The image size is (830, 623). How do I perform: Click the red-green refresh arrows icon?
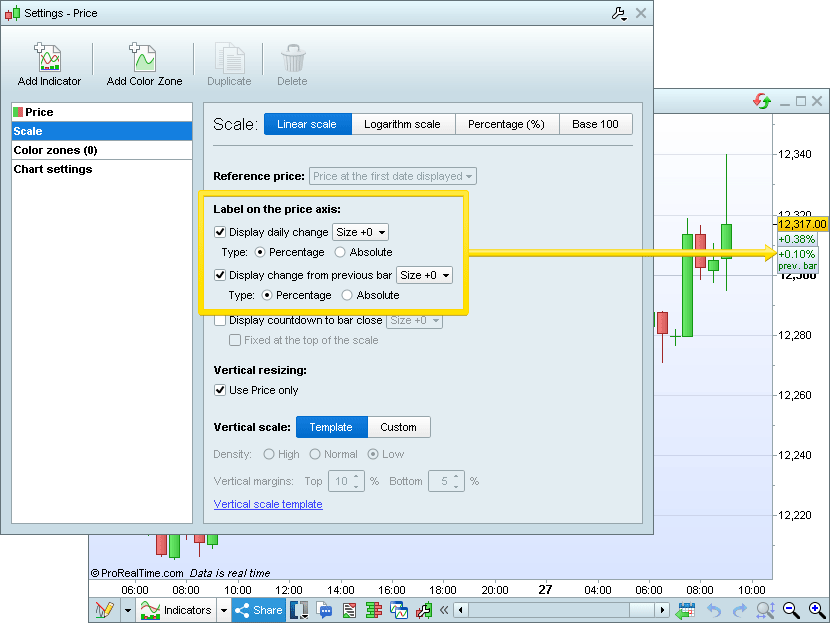[x=762, y=101]
